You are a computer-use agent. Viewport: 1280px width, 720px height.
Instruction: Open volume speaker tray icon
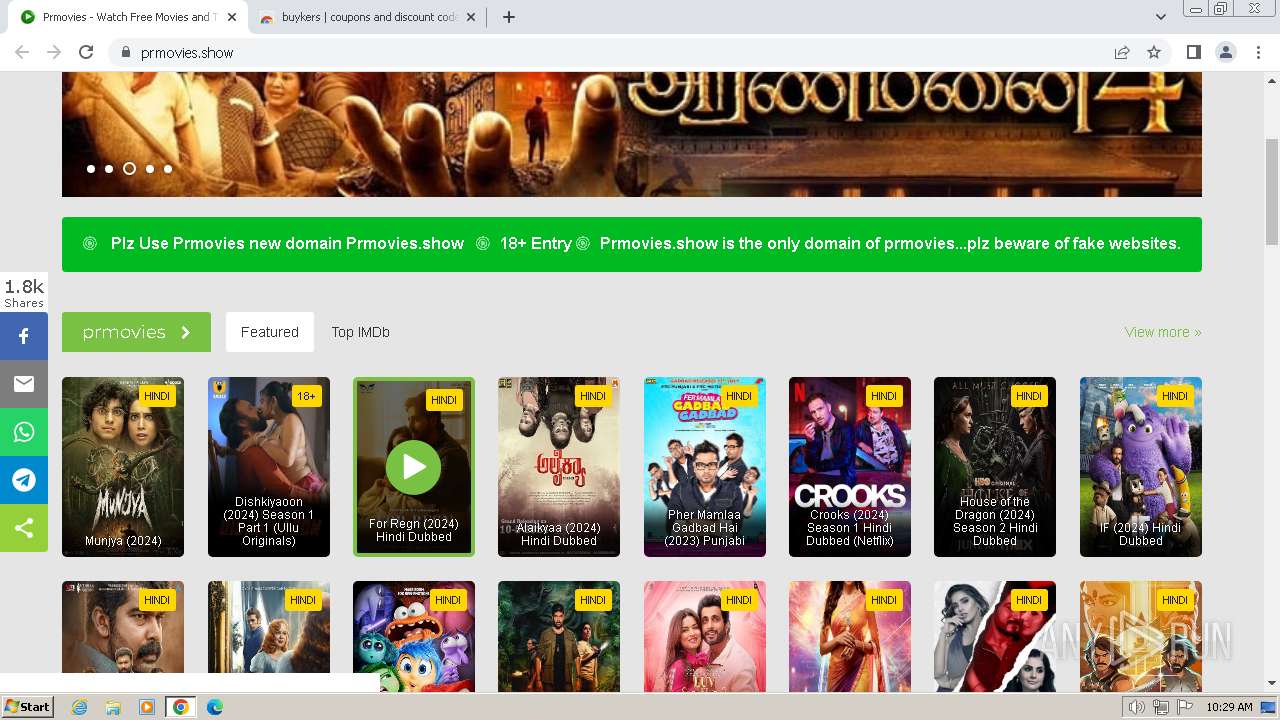point(1136,707)
